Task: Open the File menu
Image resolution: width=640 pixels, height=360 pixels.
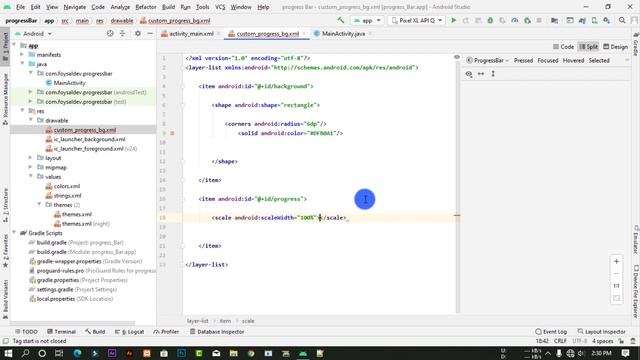Action: click(x=20, y=7)
